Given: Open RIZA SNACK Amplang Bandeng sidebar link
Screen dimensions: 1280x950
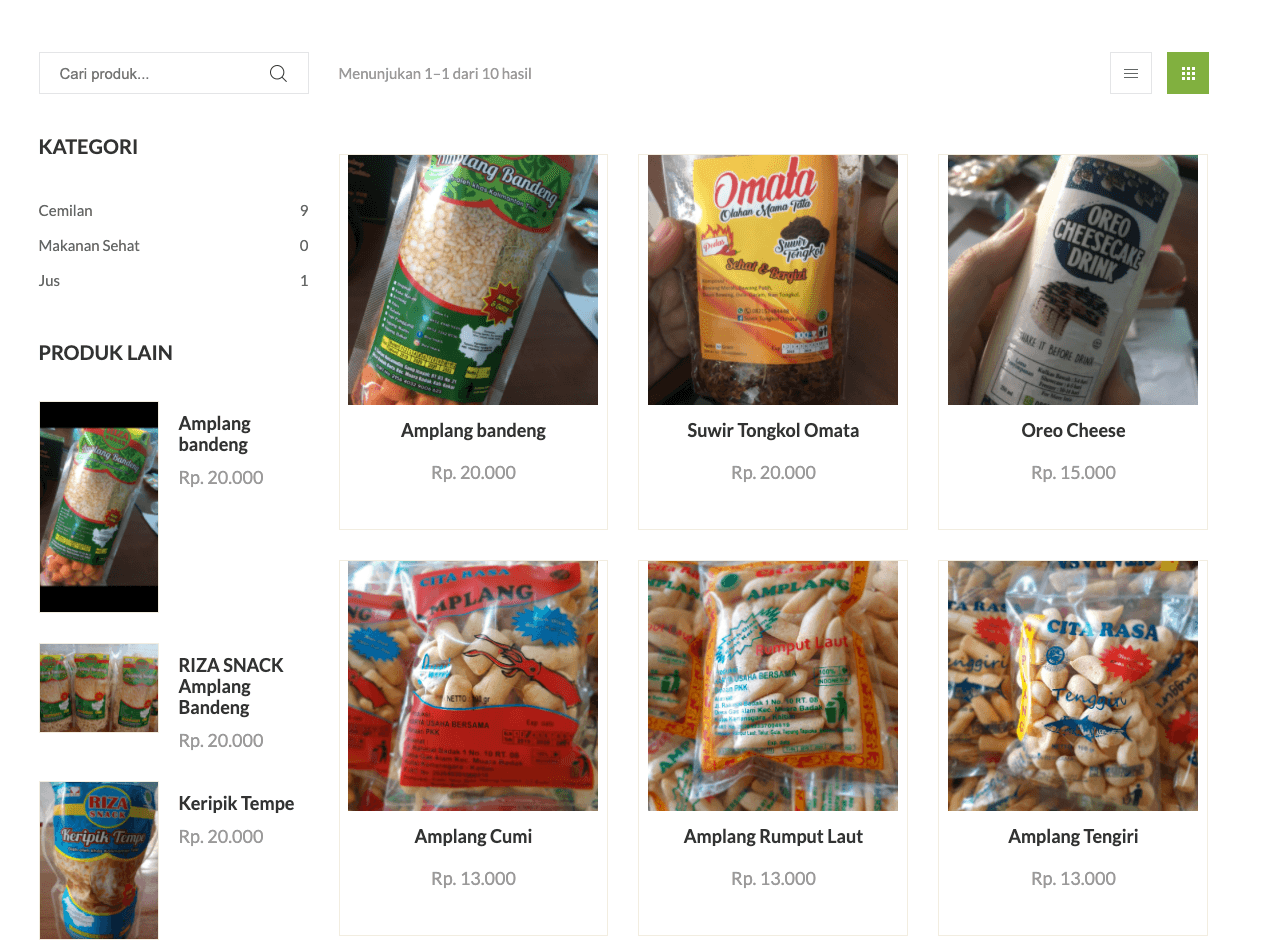Looking at the screenshot, I should (231, 686).
